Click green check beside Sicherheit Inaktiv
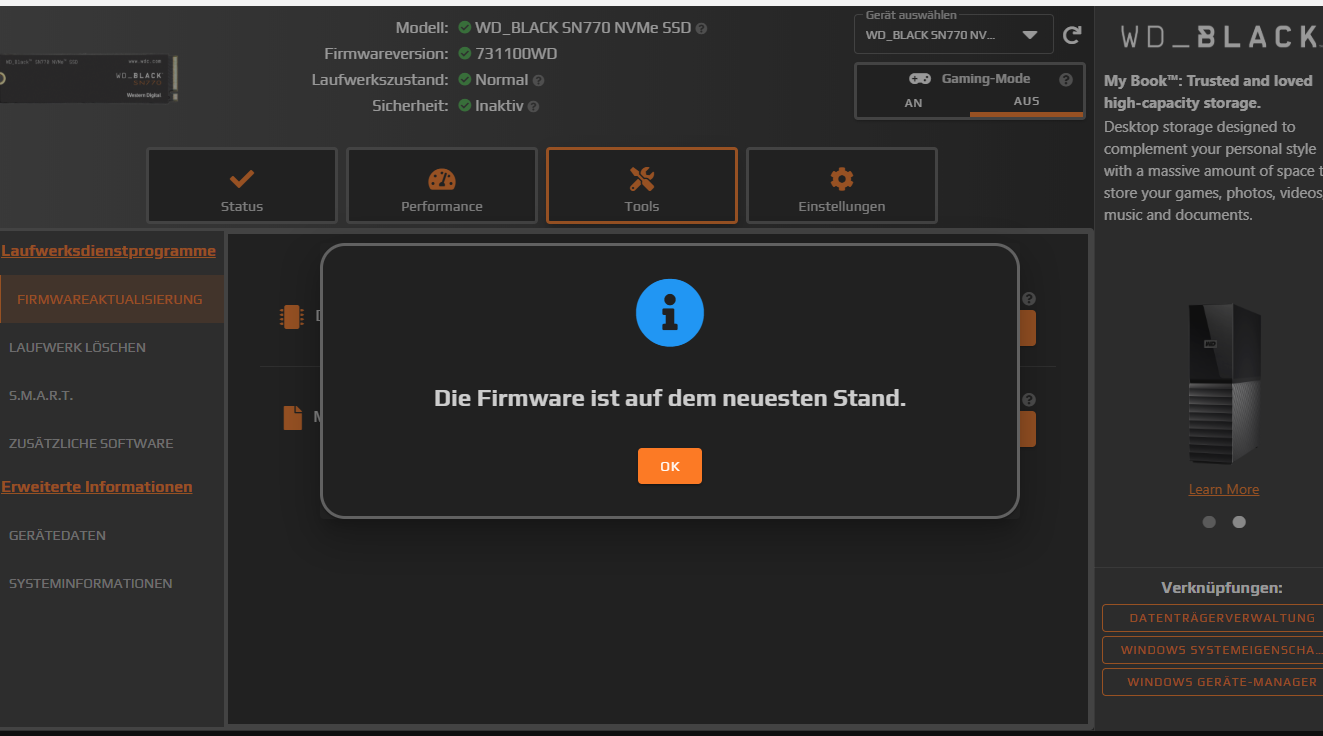The image size is (1323, 736). 464,105
